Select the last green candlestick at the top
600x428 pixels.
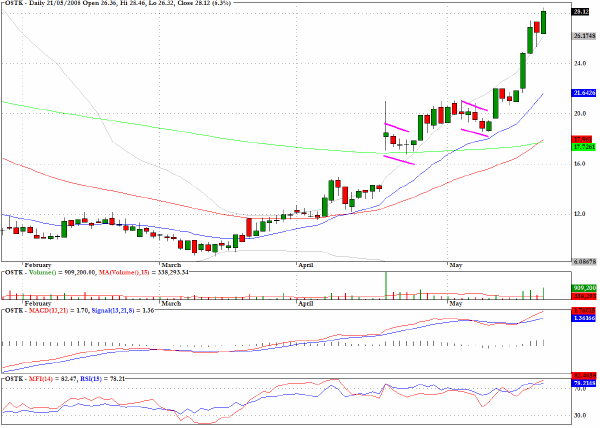point(543,22)
